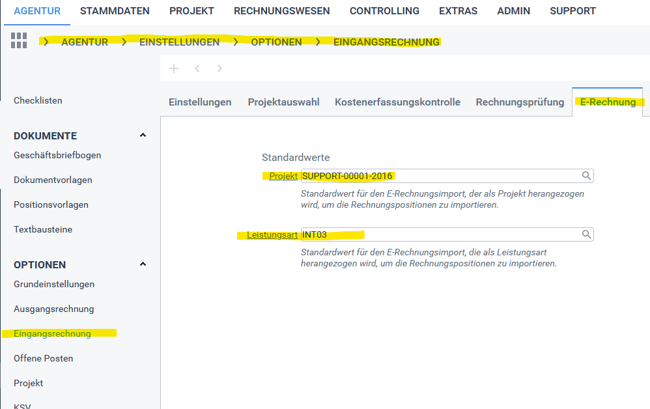This screenshot has width=650, height=409.
Task: Open Geschäftsbriefbogen in sidebar
Action: pos(57,155)
